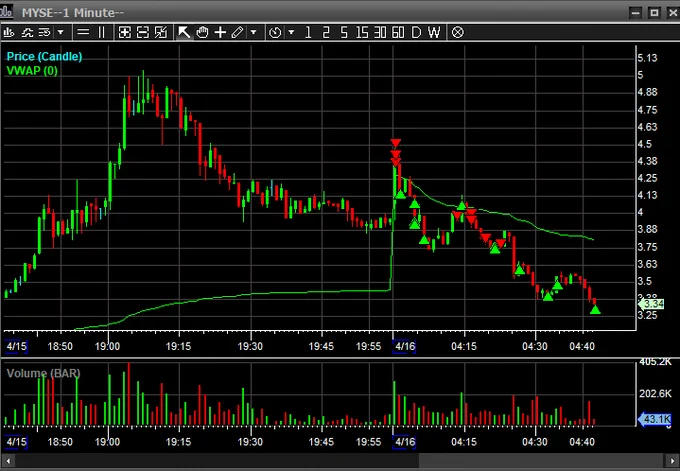Select the vertical line tool

(101, 33)
